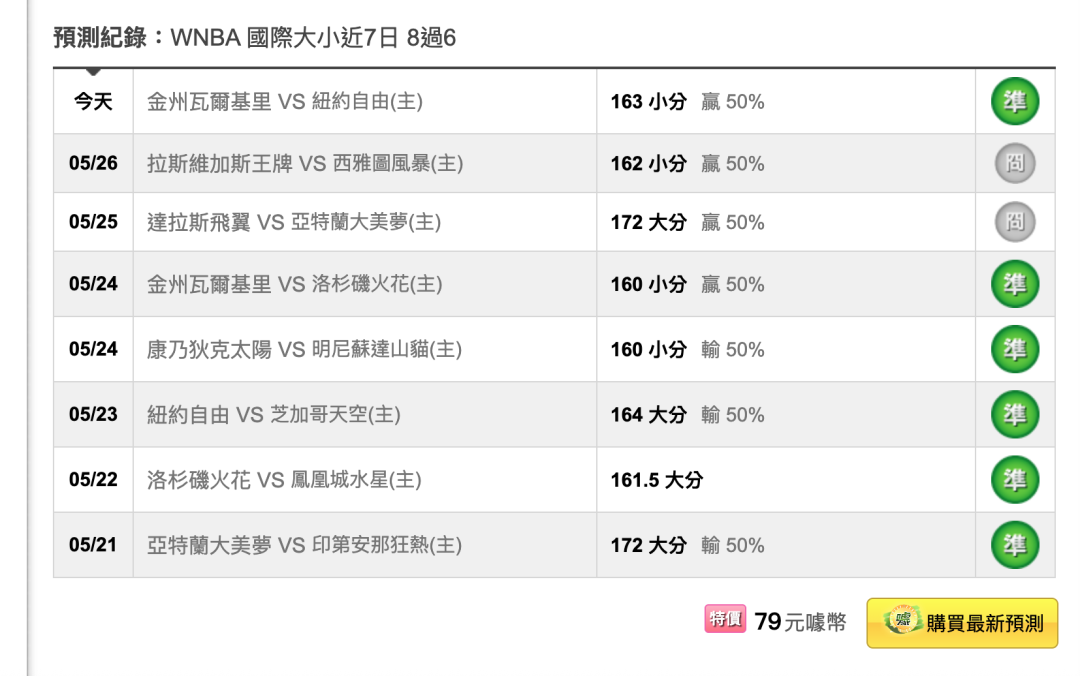Click the green 準 badge in today's row
Screen dimensions: 1080x676
click(x=1015, y=101)
